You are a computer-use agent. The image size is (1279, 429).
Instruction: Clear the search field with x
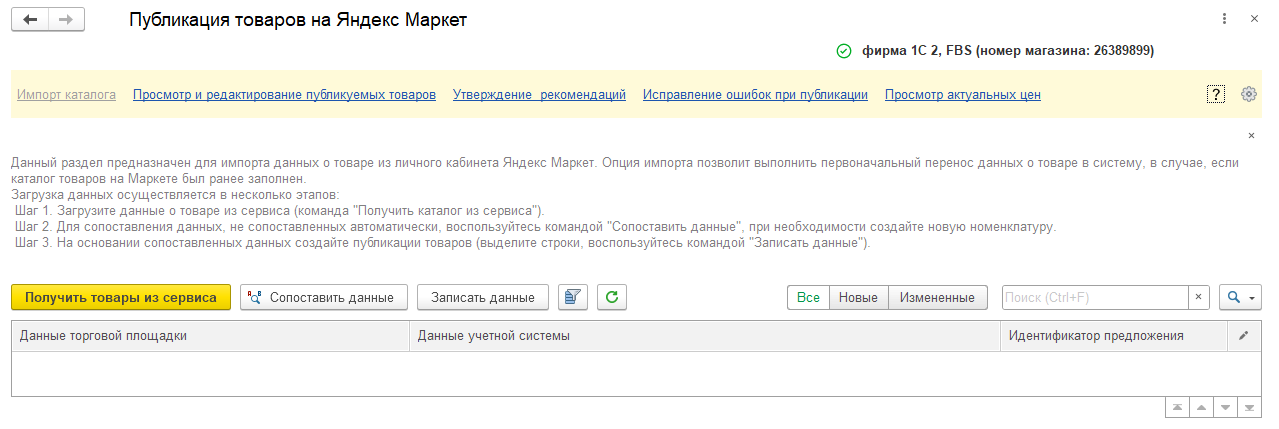click(1199, 298)
